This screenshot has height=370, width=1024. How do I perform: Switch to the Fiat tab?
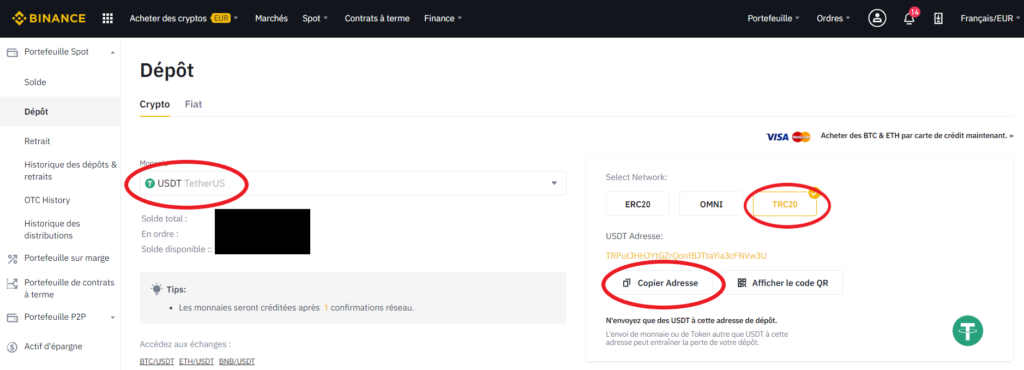tap(193, 104)
